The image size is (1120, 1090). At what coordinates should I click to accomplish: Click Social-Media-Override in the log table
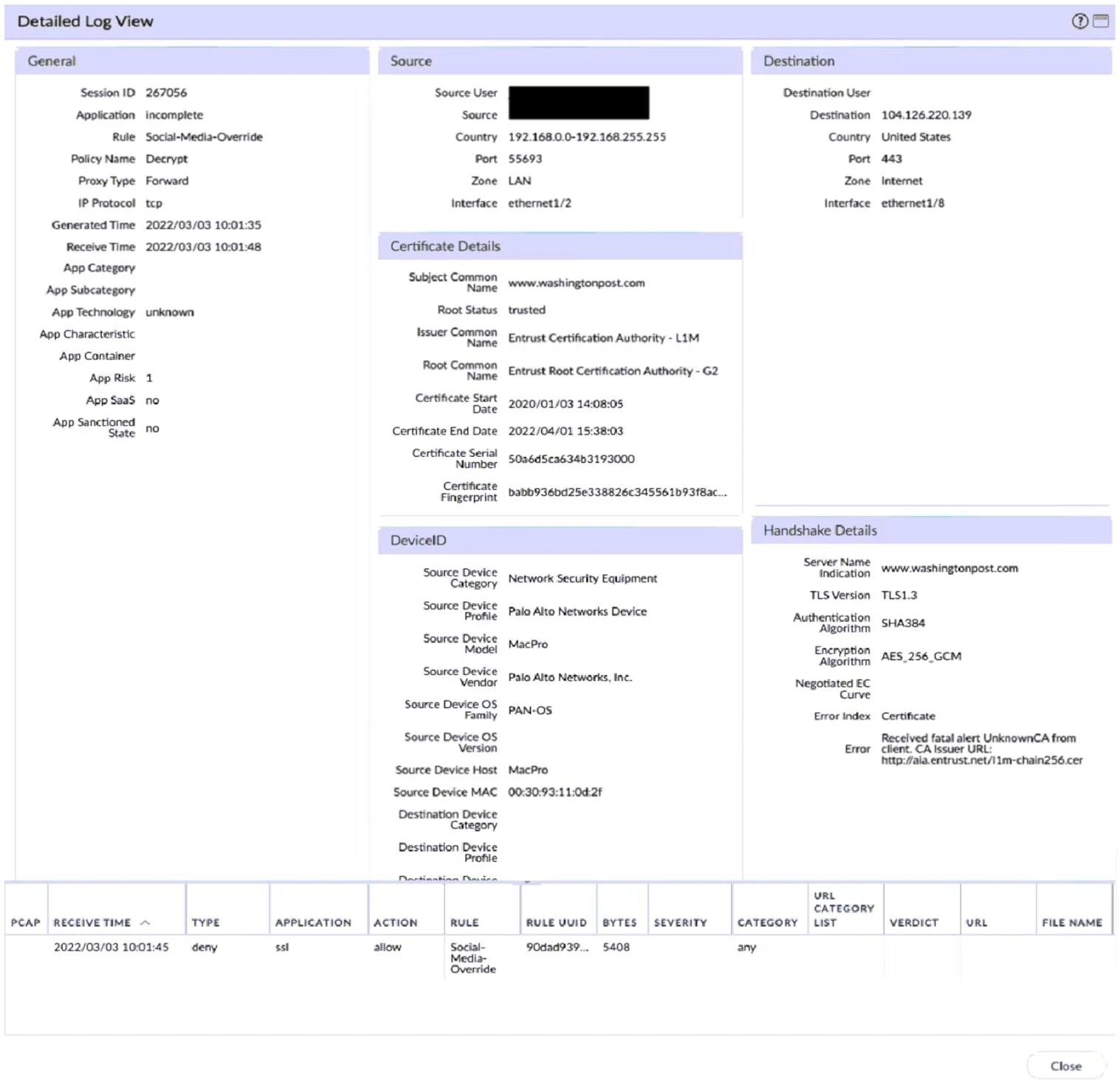(473, 958)
